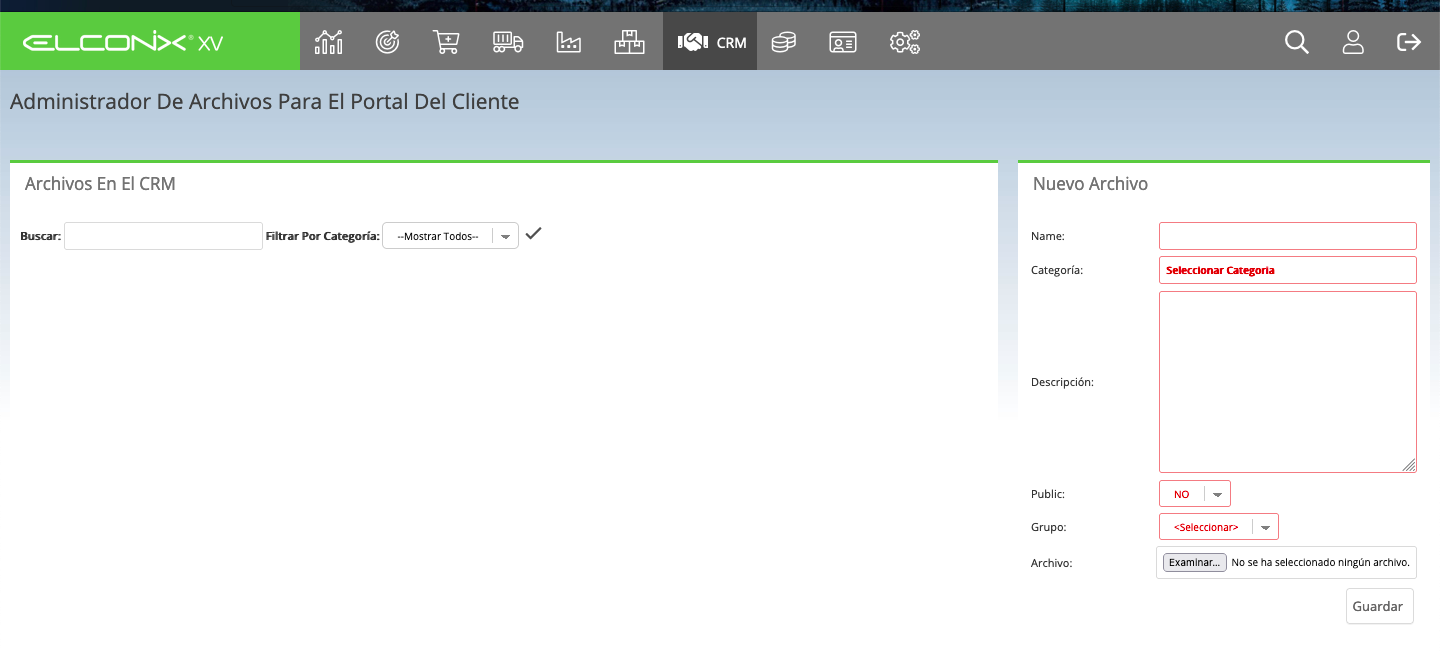This screenshot has height=652, width=1440.
Task: Open the factory production module icon
Action: (568, 42)
